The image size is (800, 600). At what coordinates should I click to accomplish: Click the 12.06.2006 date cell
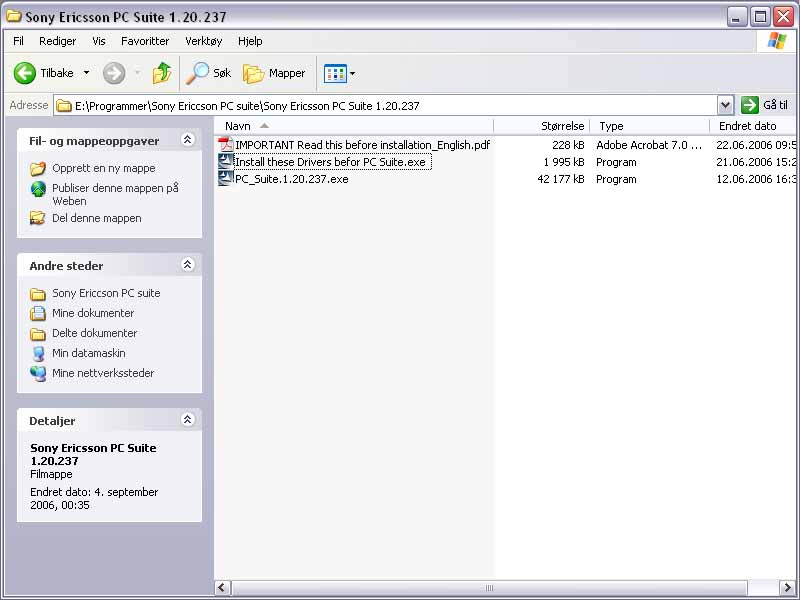(756, 179)
